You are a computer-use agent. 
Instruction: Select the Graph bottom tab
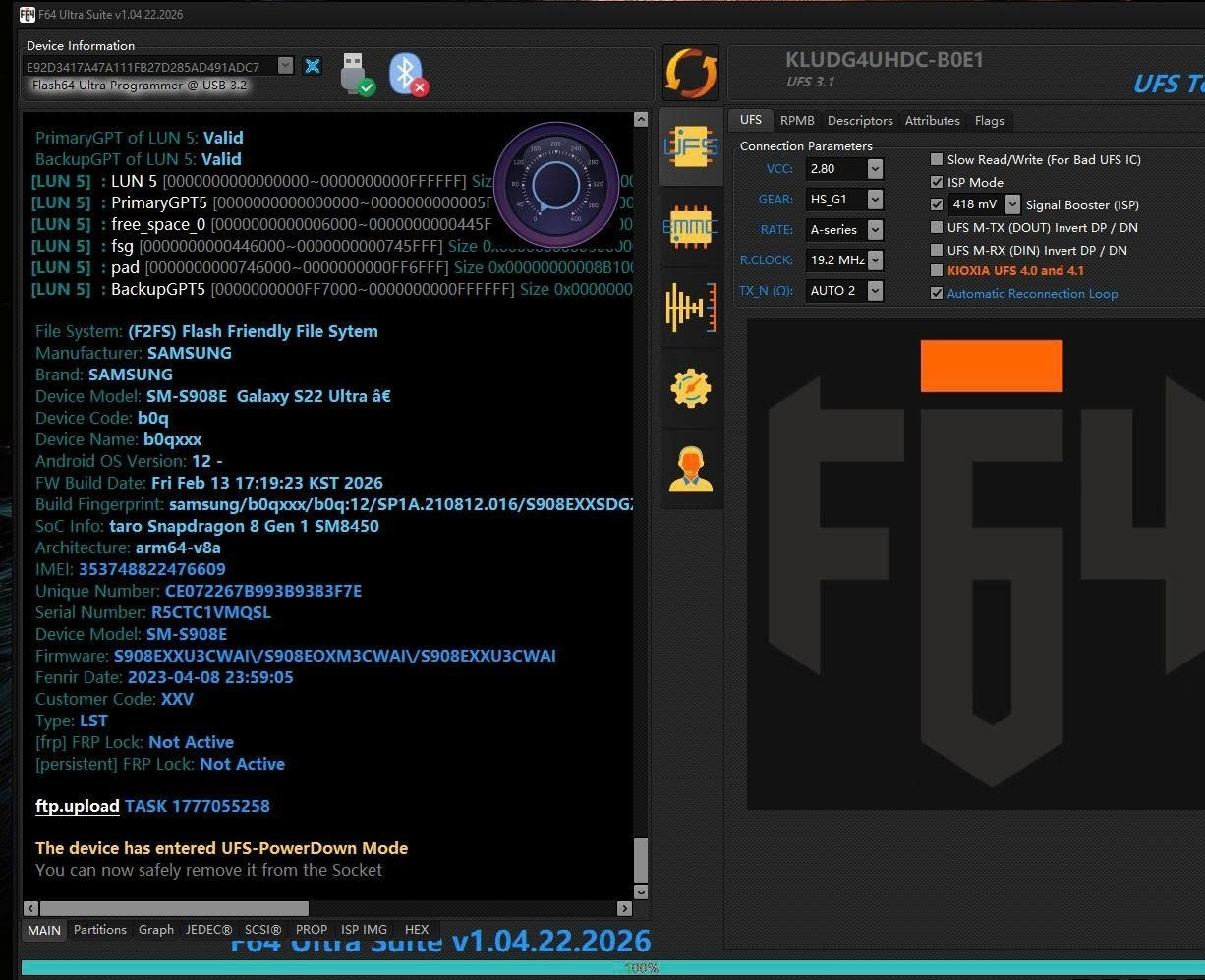click(156, 930)
